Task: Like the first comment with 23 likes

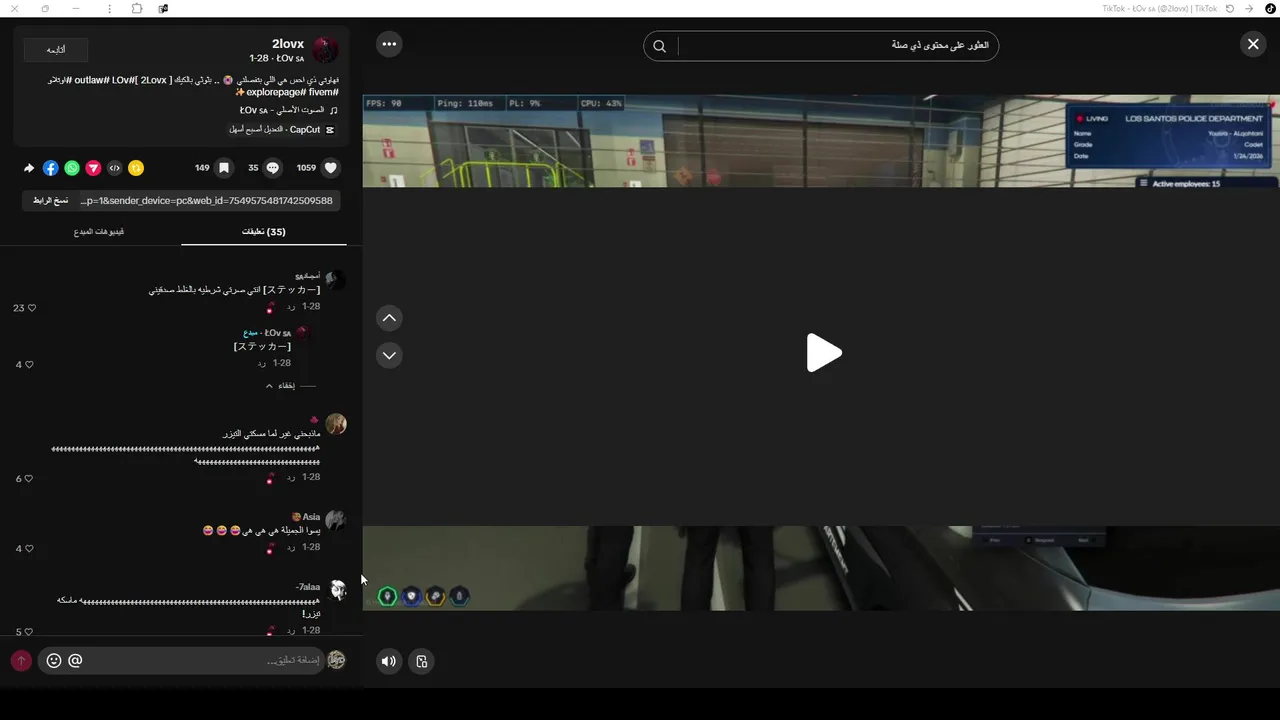Action: pyautogui.click(x=31, y=308)
